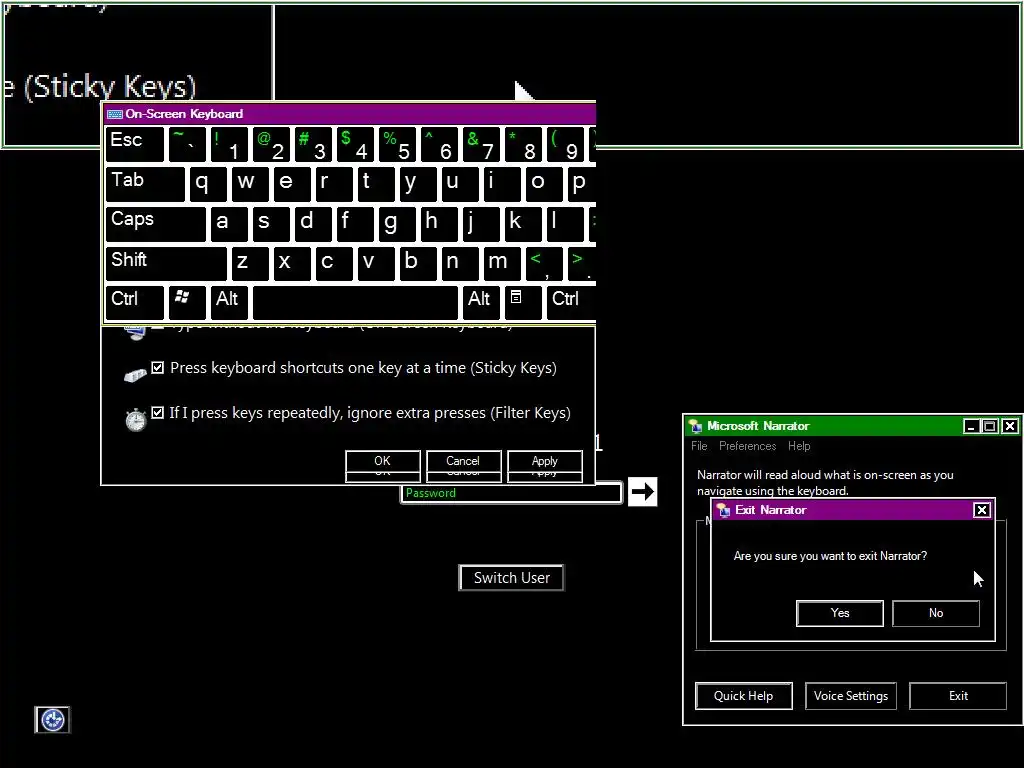1024x768 pixels.
Task: Maximize the Microsoft Narrator window
Action: [x=990, y=426]
